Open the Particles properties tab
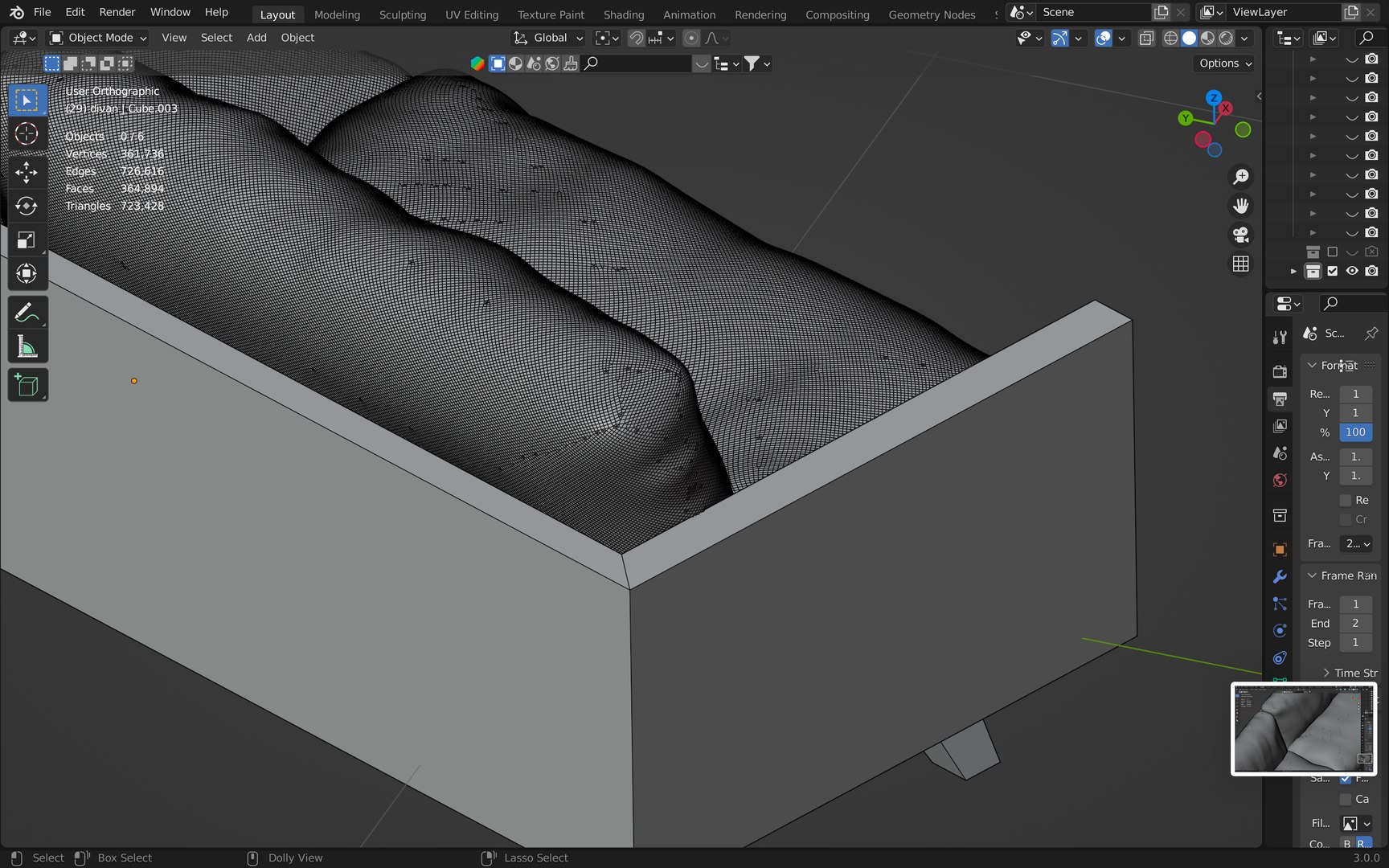 pyautogui.click(x=1280, y=604)
